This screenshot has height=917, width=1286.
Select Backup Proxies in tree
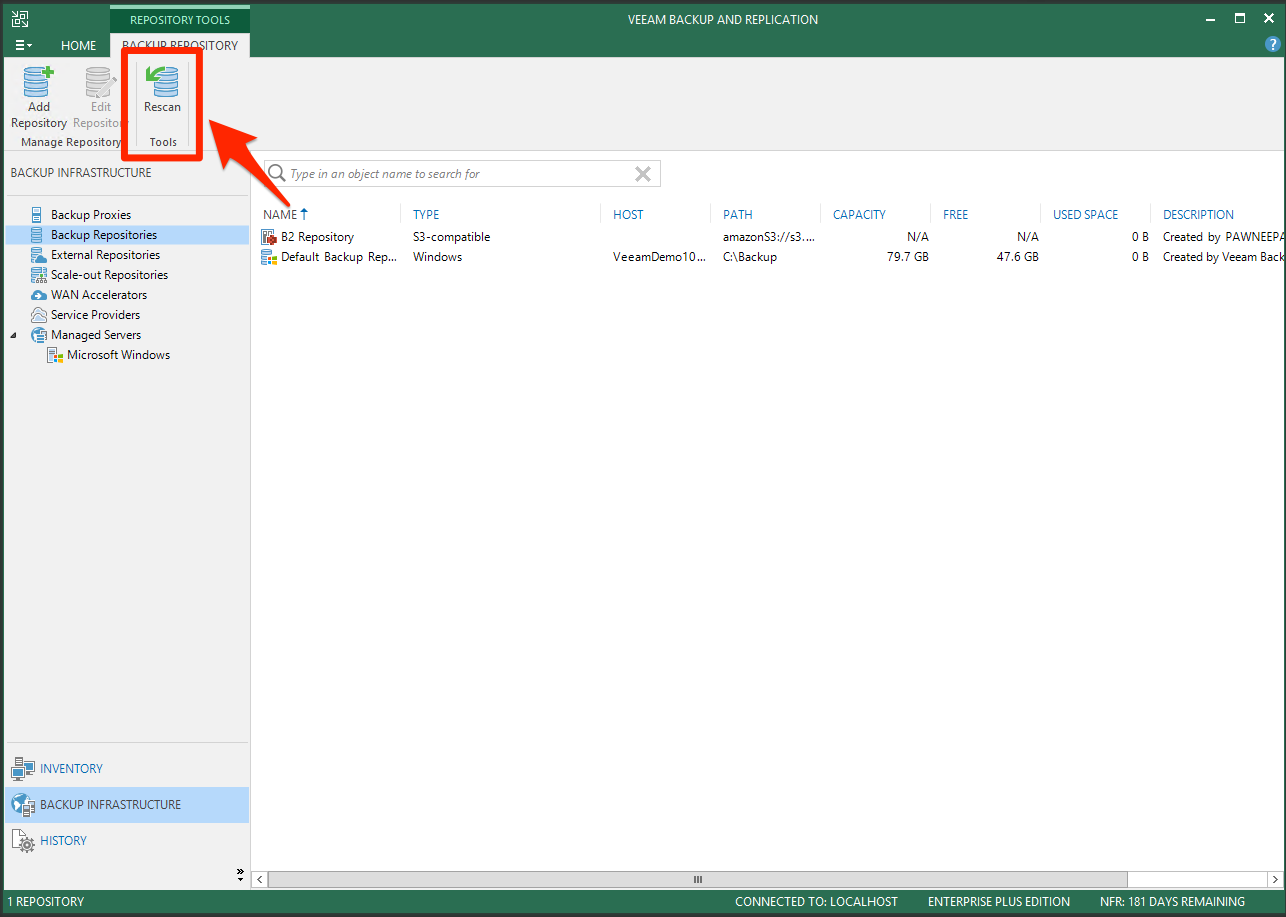tap(91, 215)
